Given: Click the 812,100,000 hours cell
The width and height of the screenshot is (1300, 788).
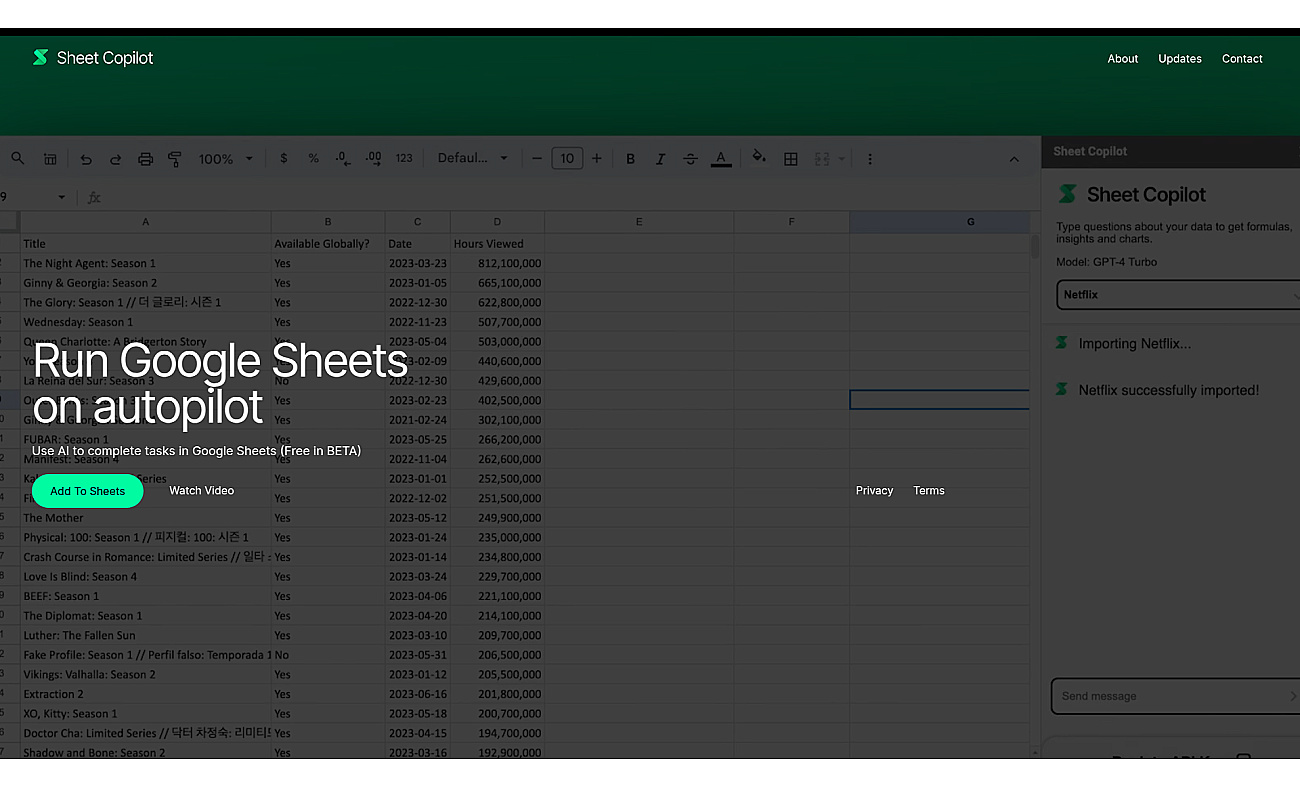Looking at the screenshot, I should 497,264.
